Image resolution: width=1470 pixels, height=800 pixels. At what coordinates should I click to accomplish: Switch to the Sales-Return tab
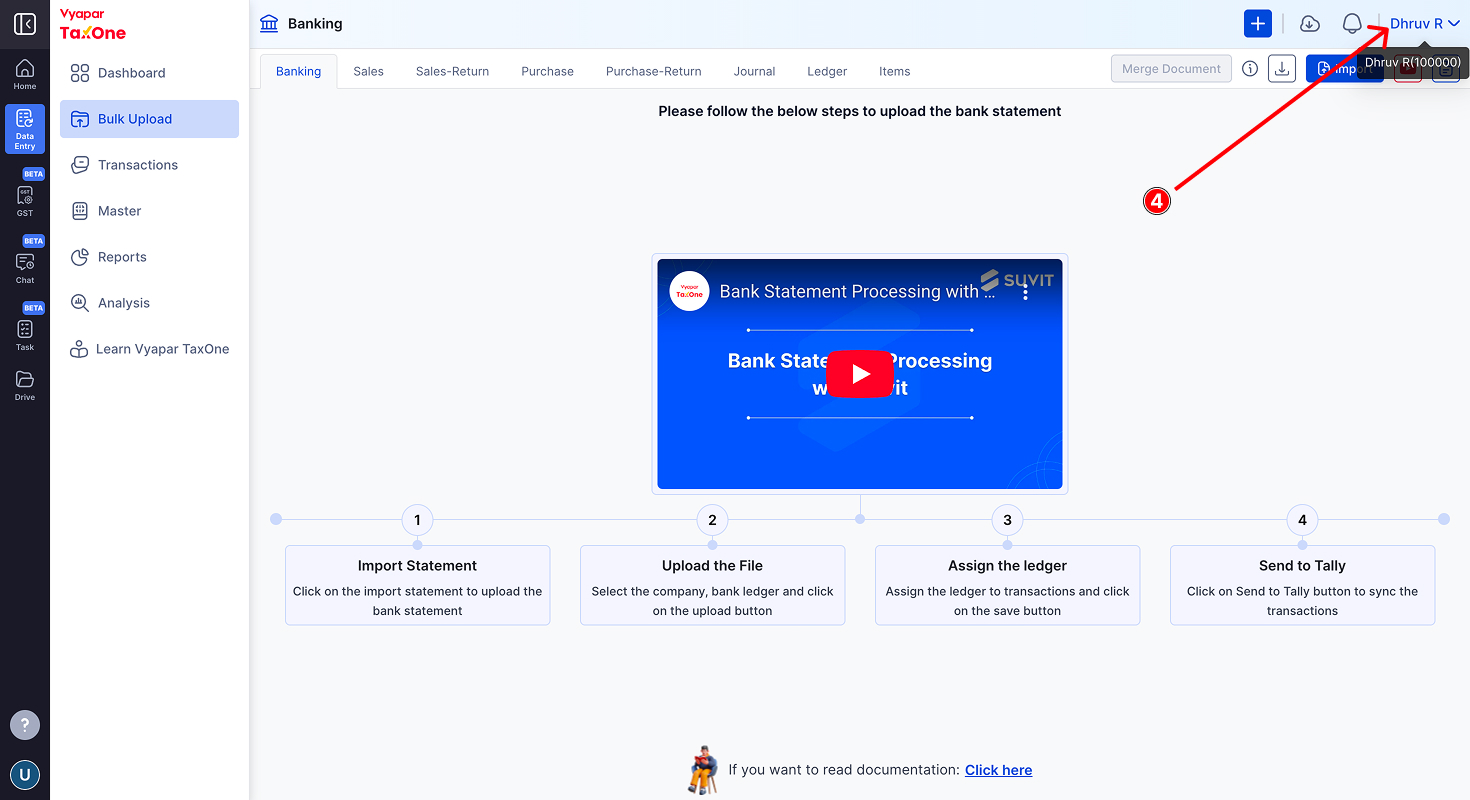[453, 71]
